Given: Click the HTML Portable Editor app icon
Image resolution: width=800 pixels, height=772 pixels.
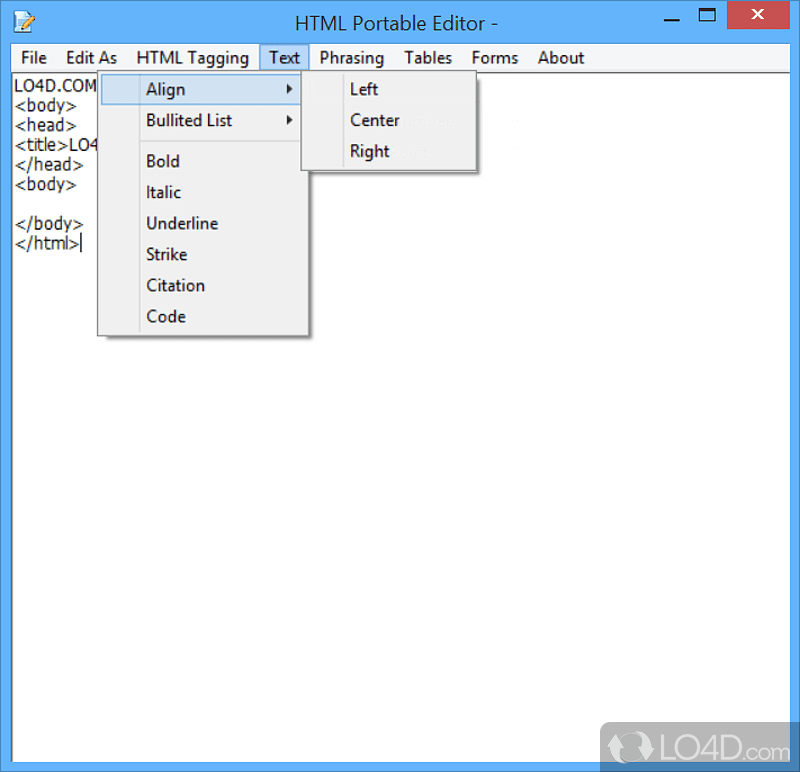Looking at the screenshot, I should [x=24, y=22].
